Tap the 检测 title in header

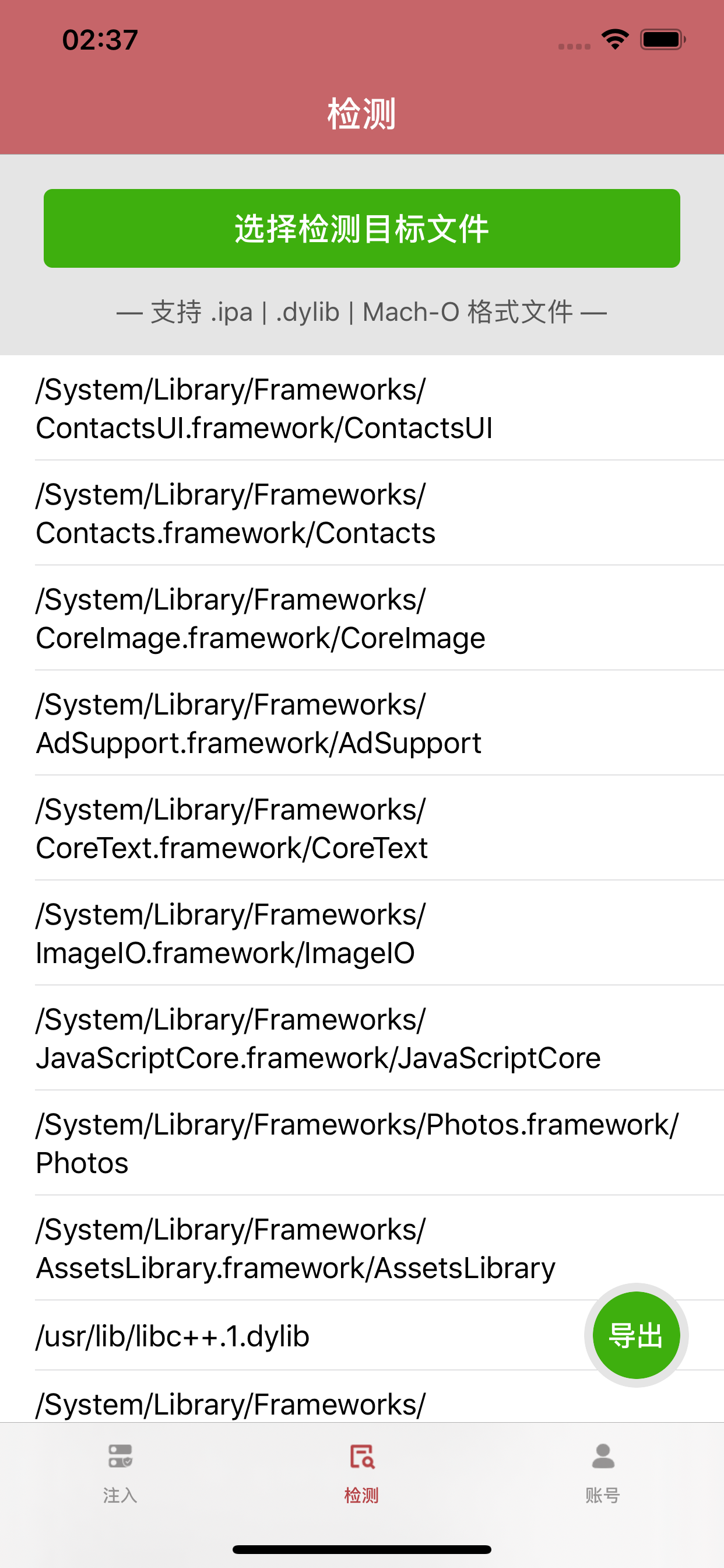coord(362,114)
